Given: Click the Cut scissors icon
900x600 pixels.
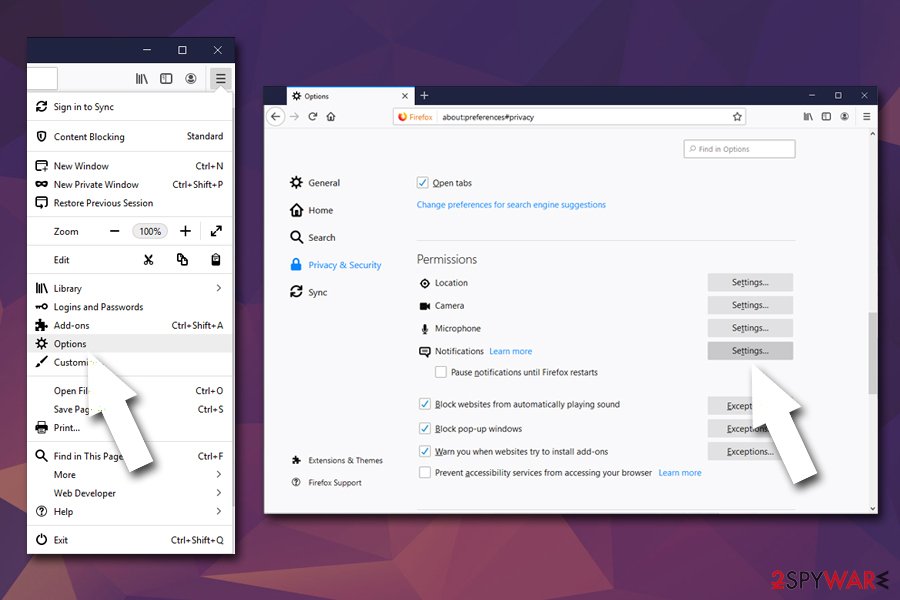Looking at the screenshot, I should (149, 260).
